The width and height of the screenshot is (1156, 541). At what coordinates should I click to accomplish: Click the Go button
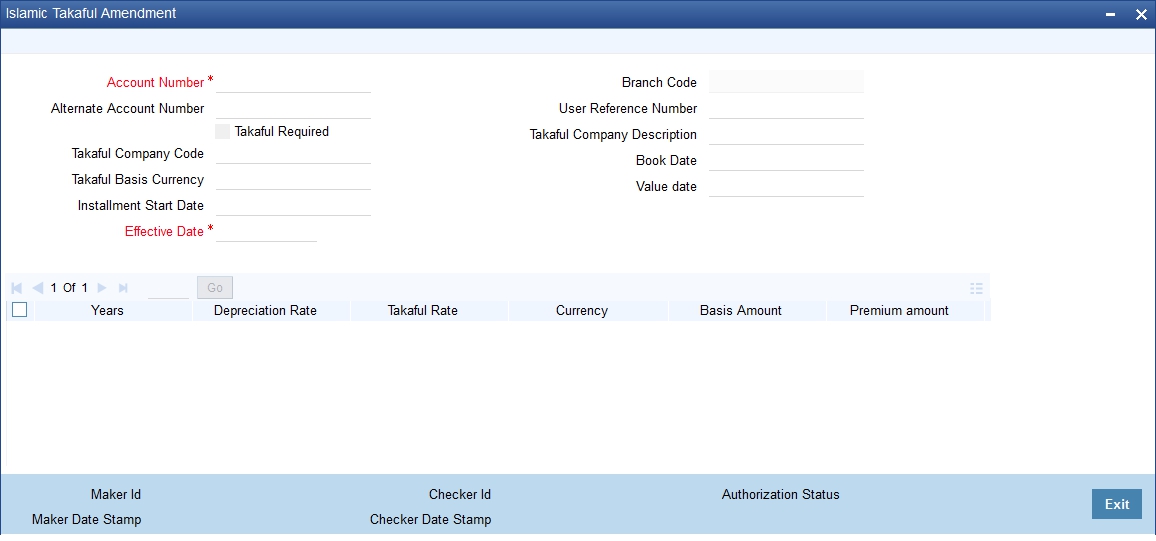pyautogui.click(x=215, y=287)
